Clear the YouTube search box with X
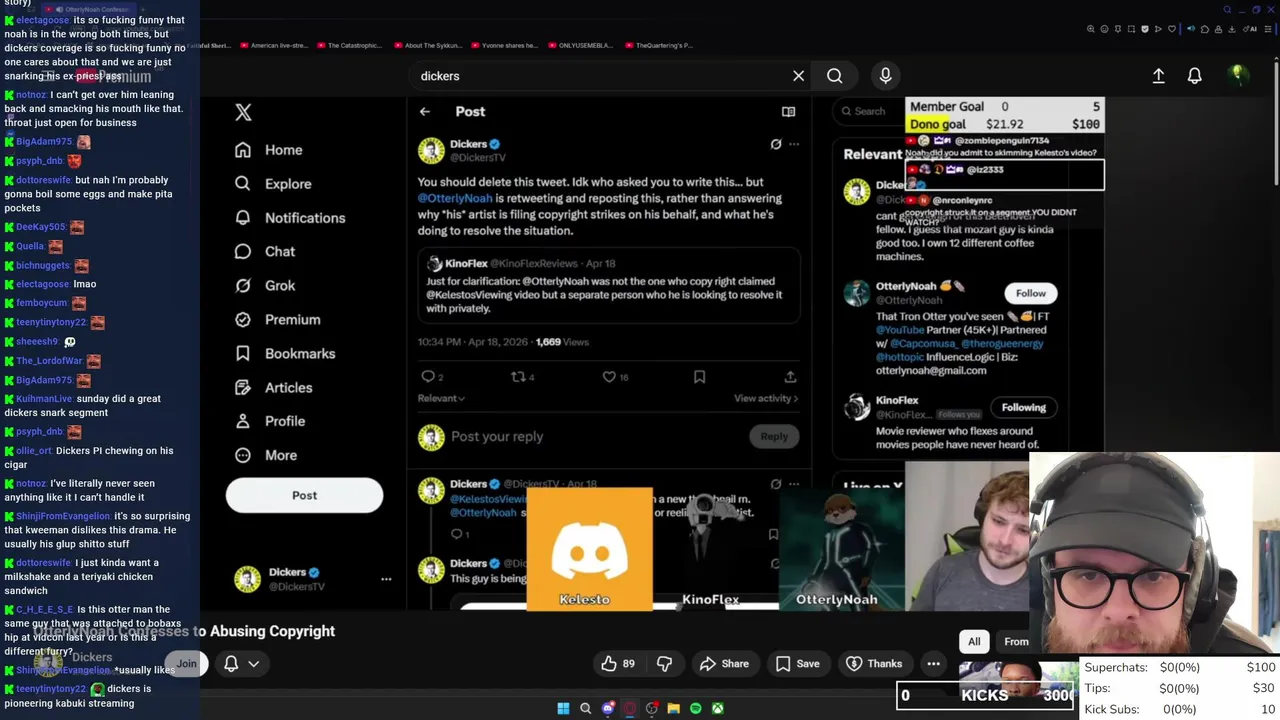 coord(798,76)
